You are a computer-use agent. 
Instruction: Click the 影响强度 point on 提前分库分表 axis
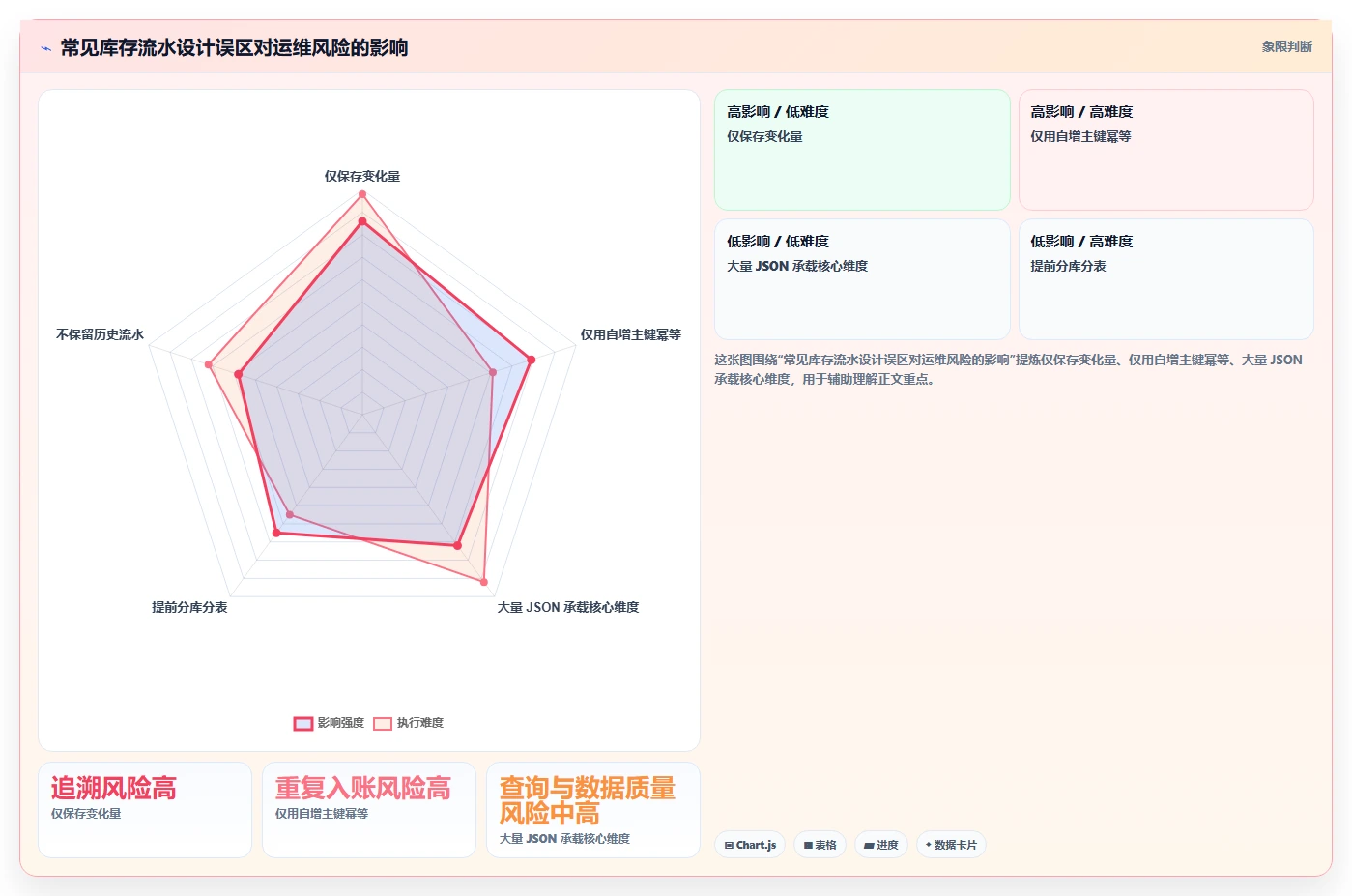tap(276, 533)
